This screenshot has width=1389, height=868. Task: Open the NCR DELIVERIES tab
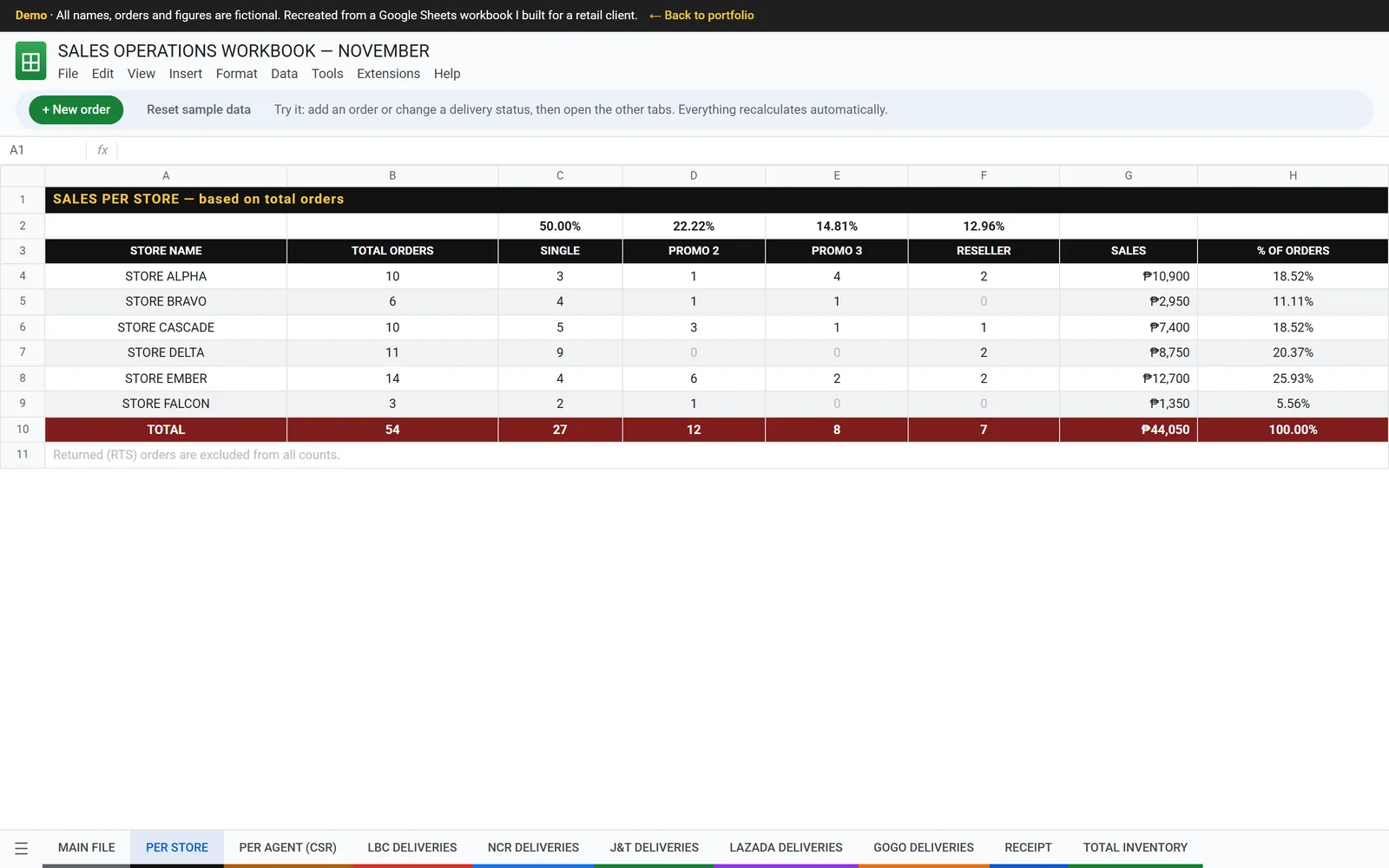click(x=533, y=848)
